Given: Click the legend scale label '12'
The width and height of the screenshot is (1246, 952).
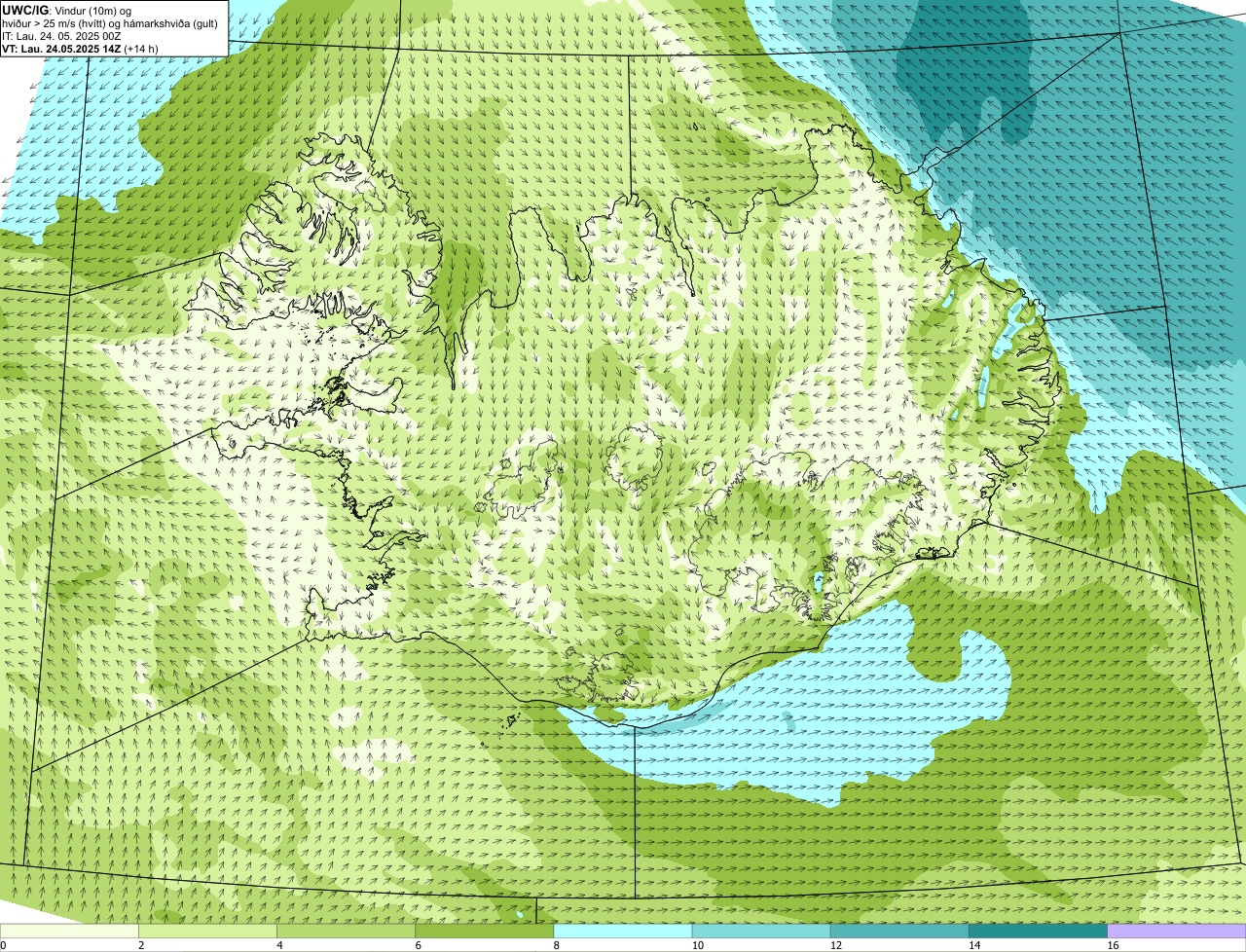Looking at the screenshot, I should [x=836, y=945].
